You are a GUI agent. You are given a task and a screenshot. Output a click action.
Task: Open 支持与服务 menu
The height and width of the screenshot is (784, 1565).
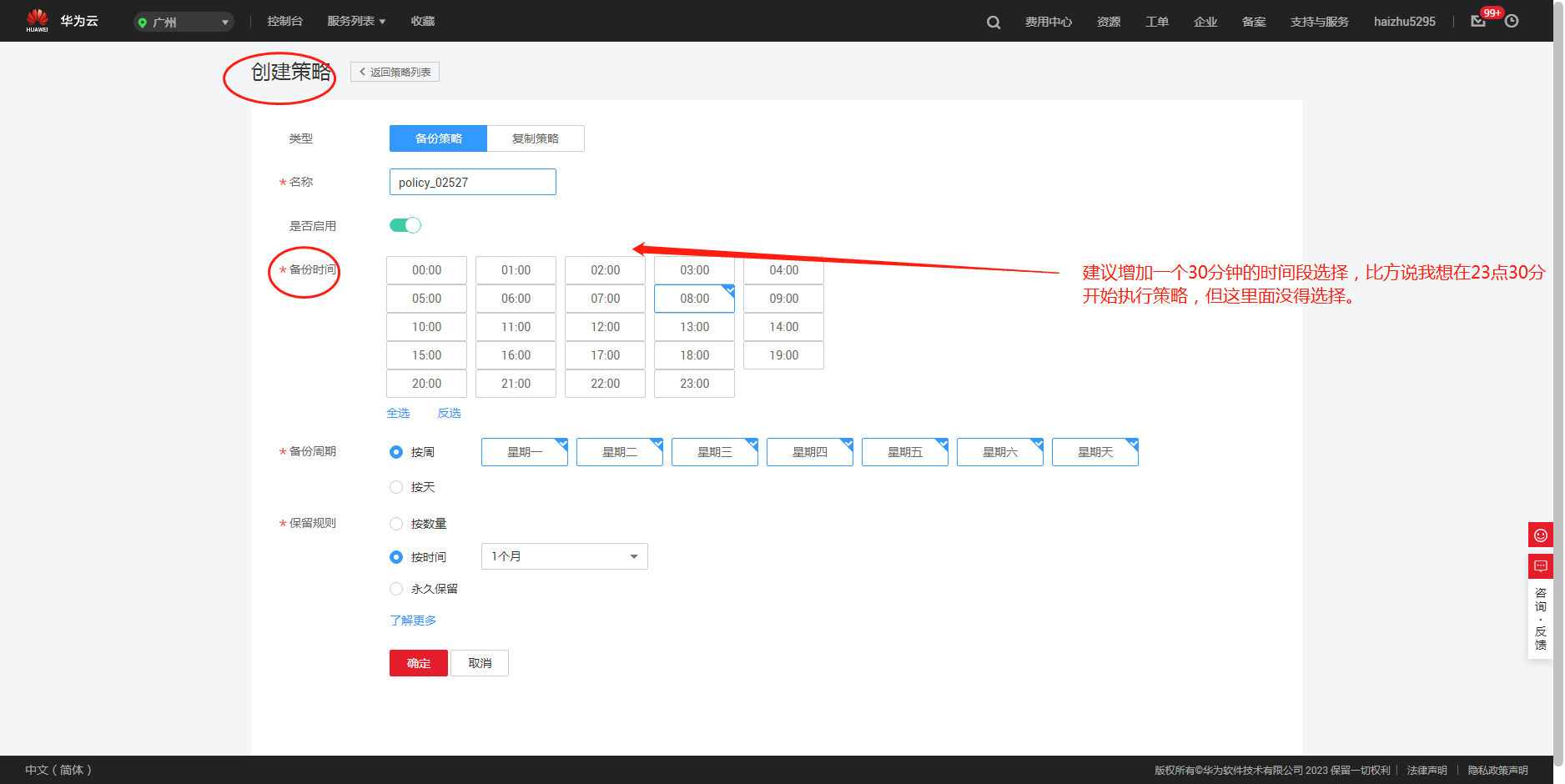tap(1320, 22)
